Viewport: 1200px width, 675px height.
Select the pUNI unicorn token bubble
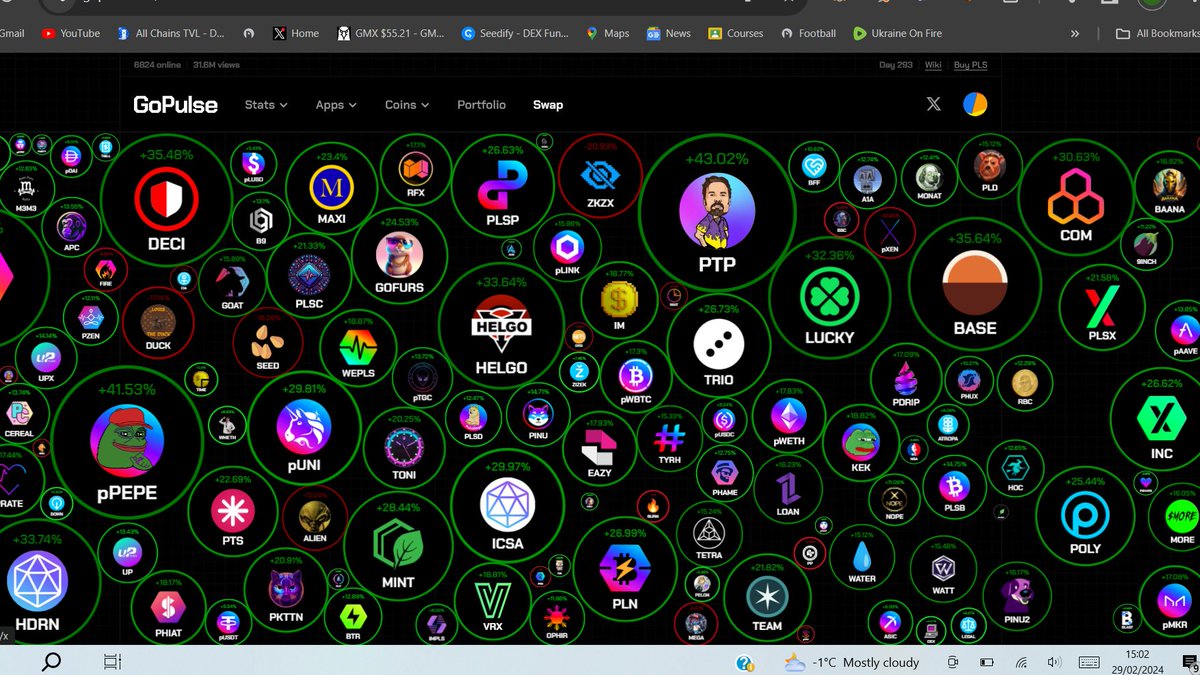coord(303,427)
